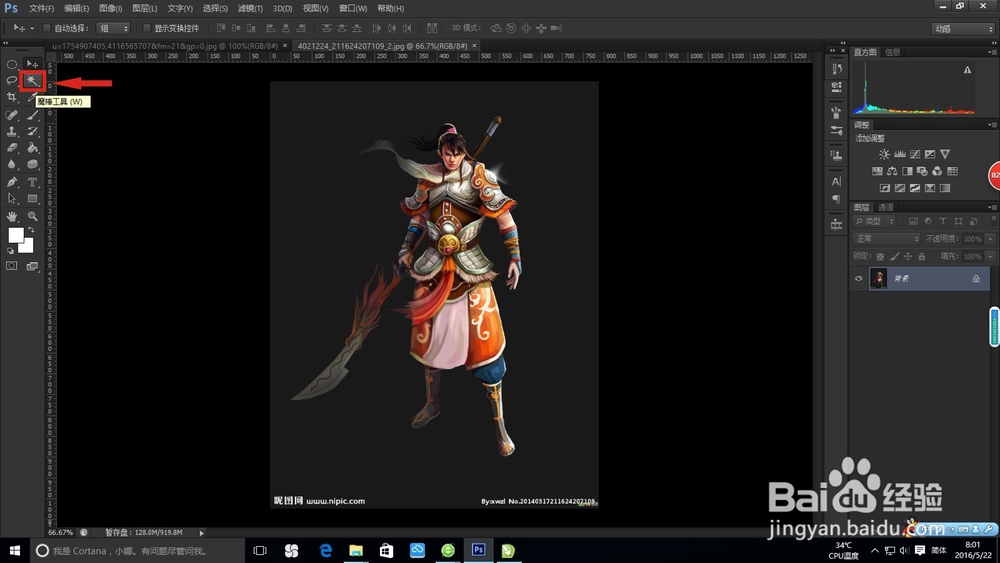Screen dimensions: 1000x563
Task: Open layer filter type dropdown
Action: click(x=874, y=221)
